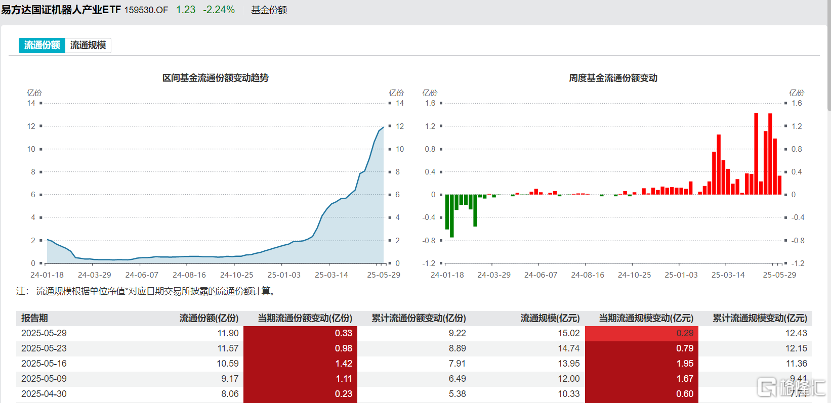Click the 9.22 cumulative share change cell
Image resolution: width=832 pixels, height=404 pixels.
tap(458, 333)
